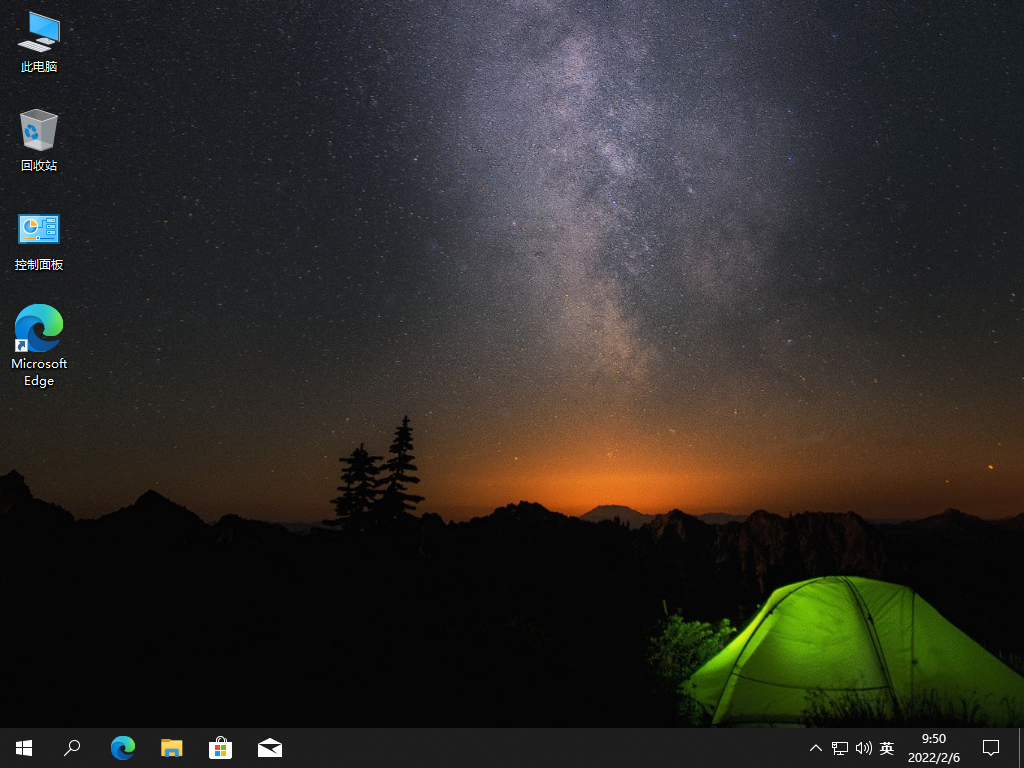Image resolution: width=1024 pixels, height=768 pixels.
Task: Open the Mail app from the taskbar
Action: coord(269,747)
